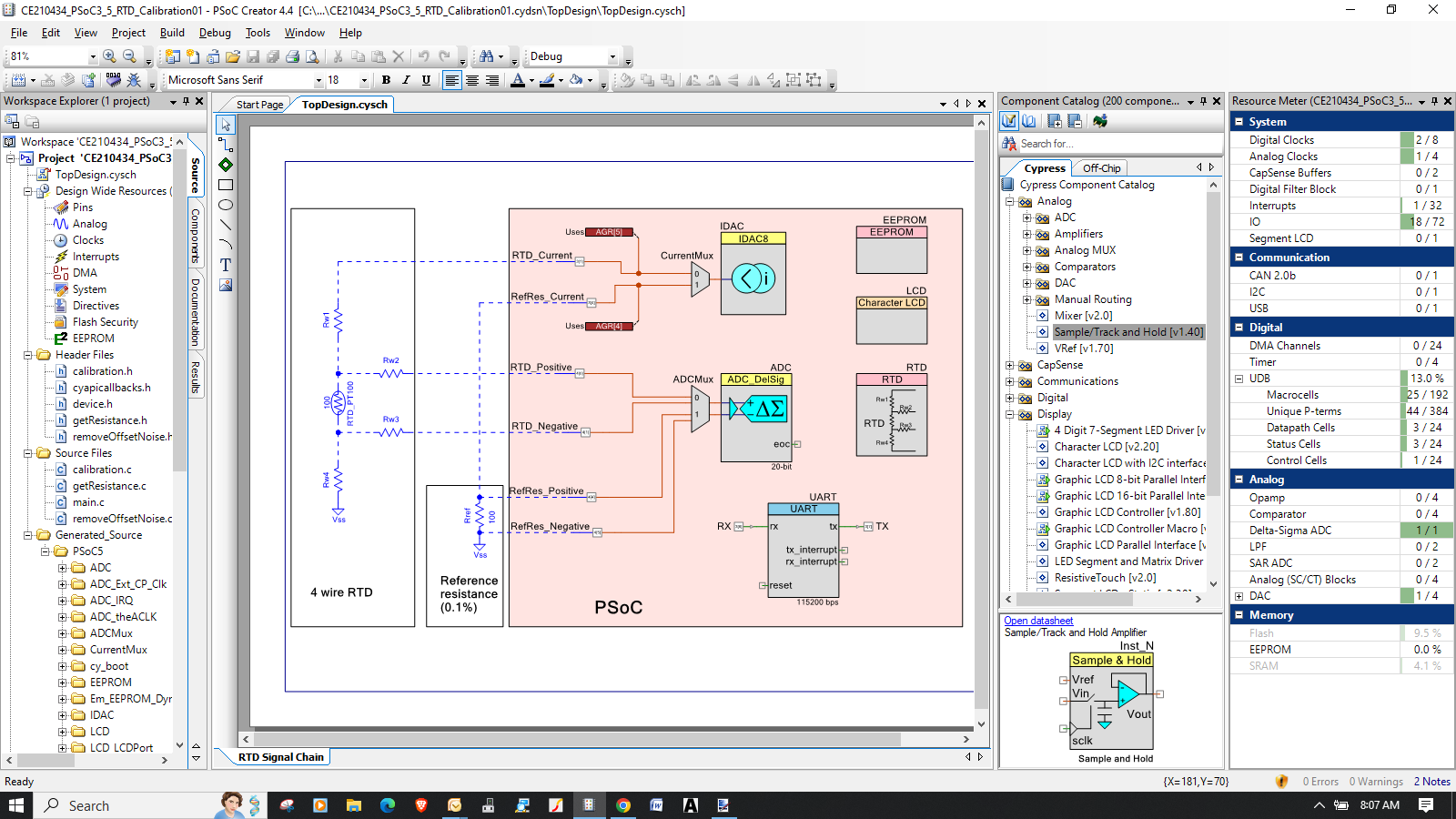Select the RTD Signal Chain sheet tab
The width and height of the screenshot is (1456, 819).
(281, 757)
